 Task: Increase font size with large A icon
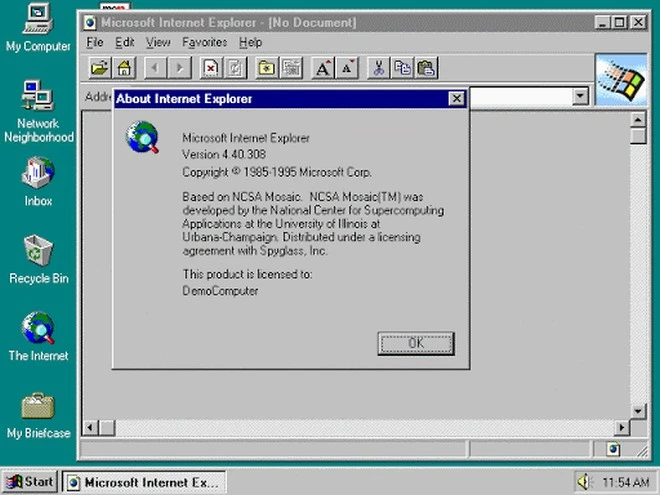322,68
